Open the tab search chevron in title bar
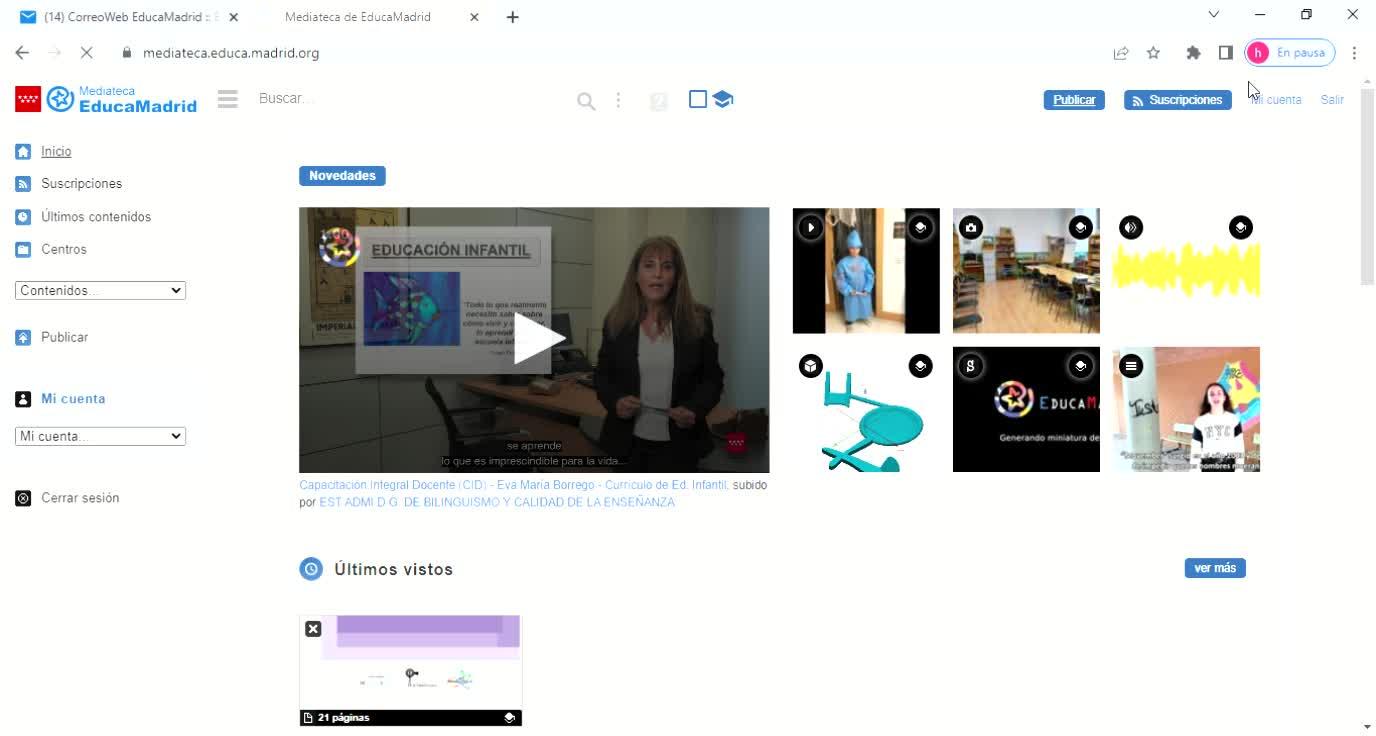Viewport: 1376px width, 736px height. pyautogui.click(x=1213, y=15)
